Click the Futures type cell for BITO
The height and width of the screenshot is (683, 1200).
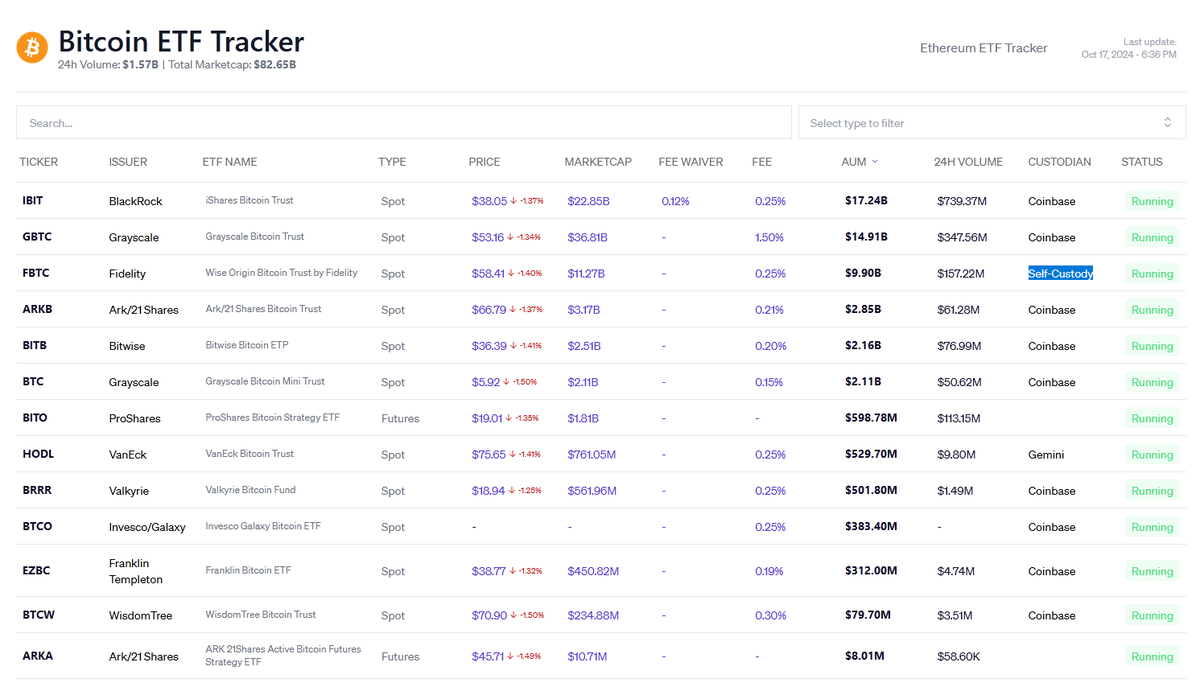coord(400,418)
